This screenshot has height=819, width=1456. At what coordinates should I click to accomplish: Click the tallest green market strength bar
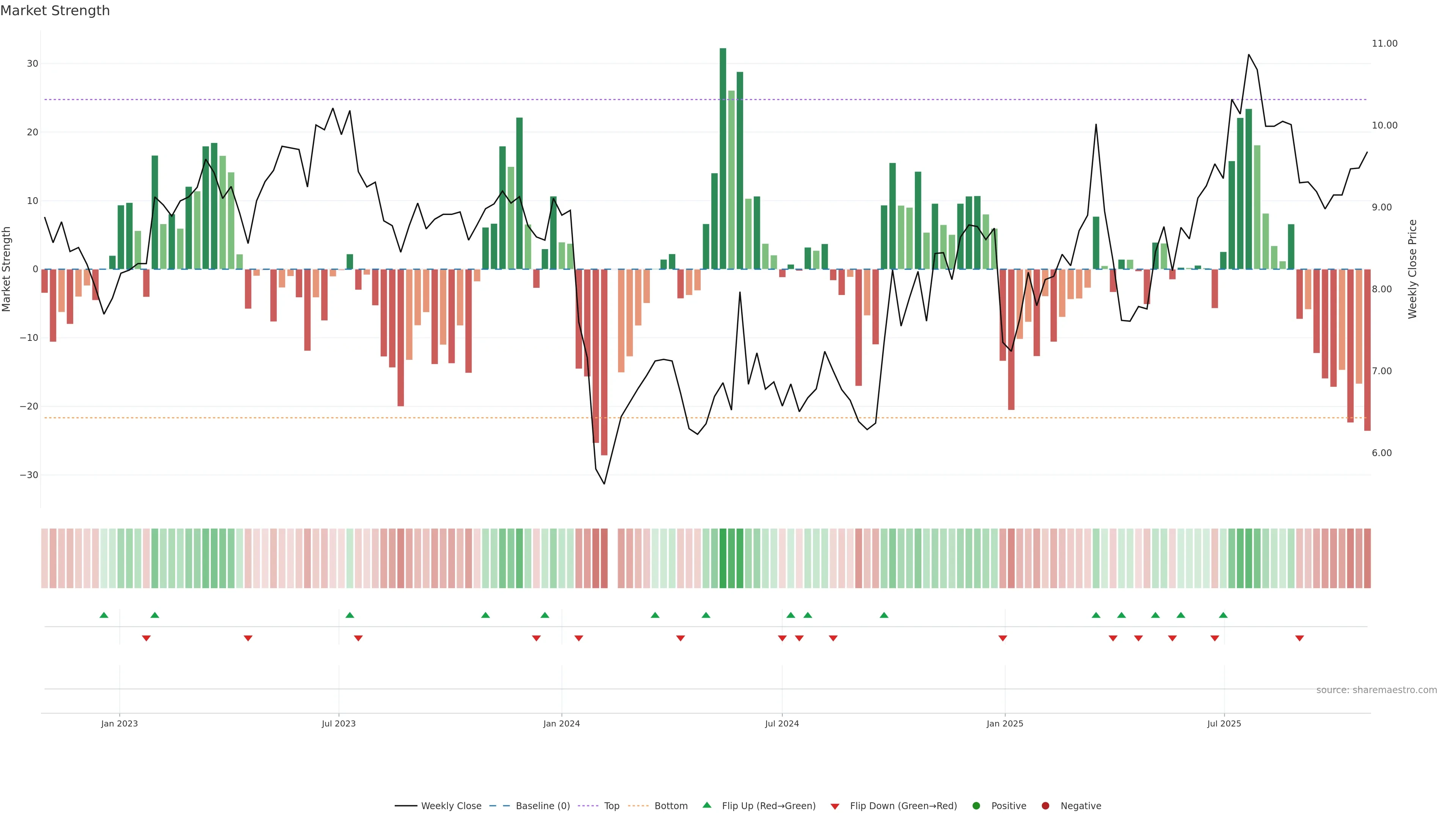(723, 158)
